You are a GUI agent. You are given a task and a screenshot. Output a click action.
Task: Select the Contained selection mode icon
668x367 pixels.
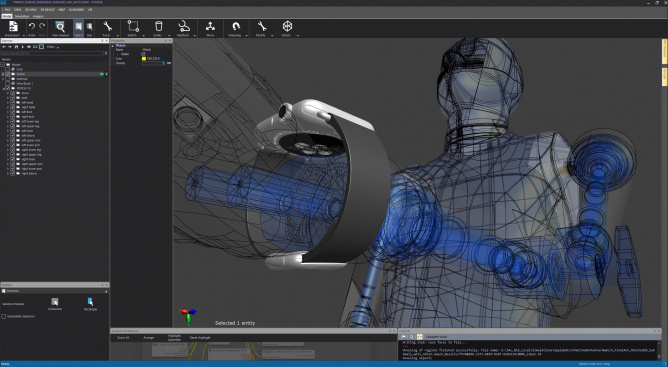tap(55, 302)
